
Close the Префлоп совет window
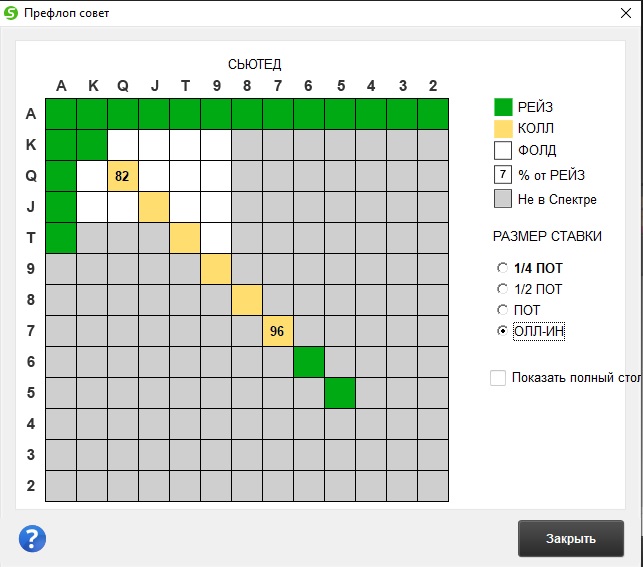click(x=626, y=13)
